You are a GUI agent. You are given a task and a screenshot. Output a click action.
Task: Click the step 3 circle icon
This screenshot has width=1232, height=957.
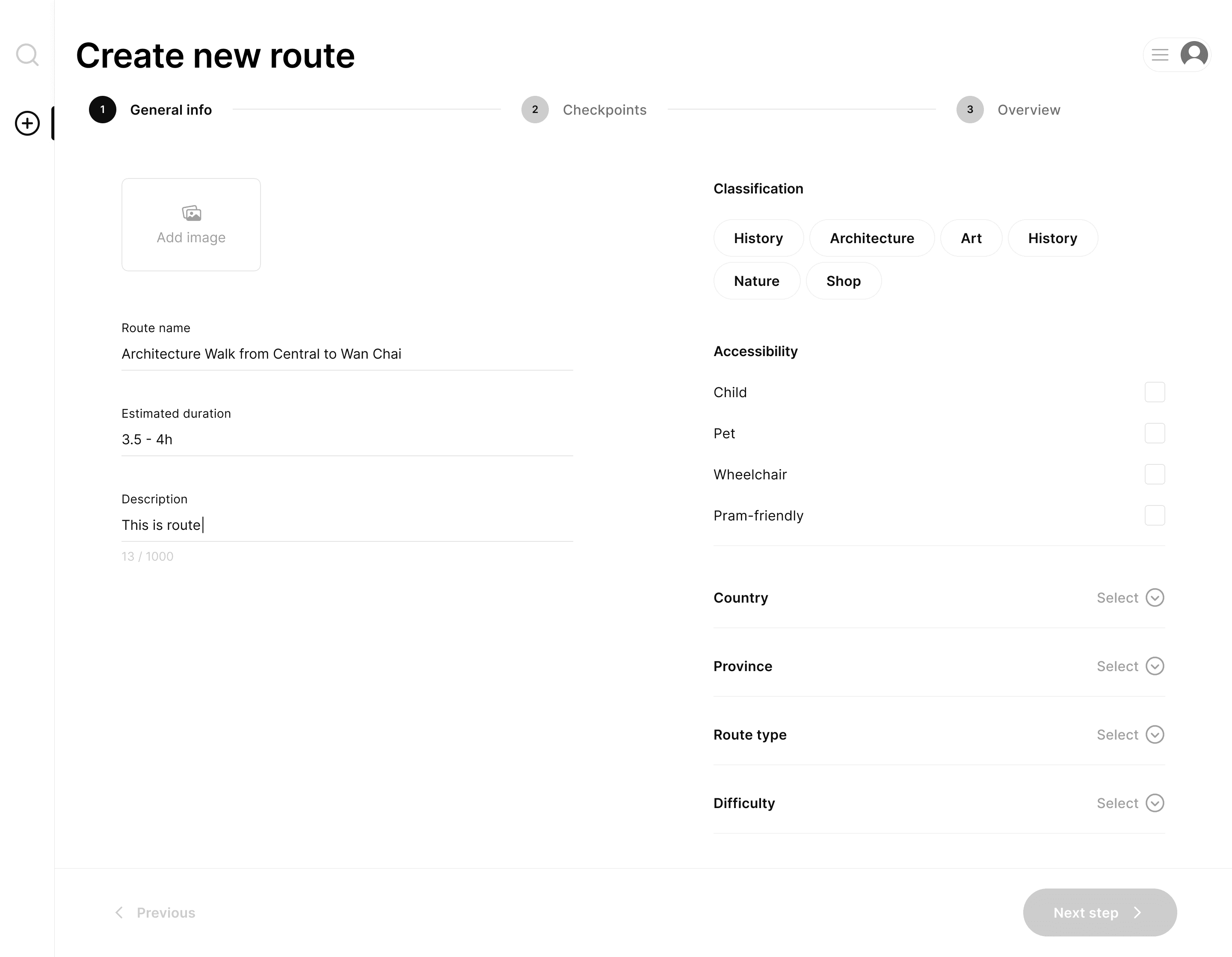point(970,110)
